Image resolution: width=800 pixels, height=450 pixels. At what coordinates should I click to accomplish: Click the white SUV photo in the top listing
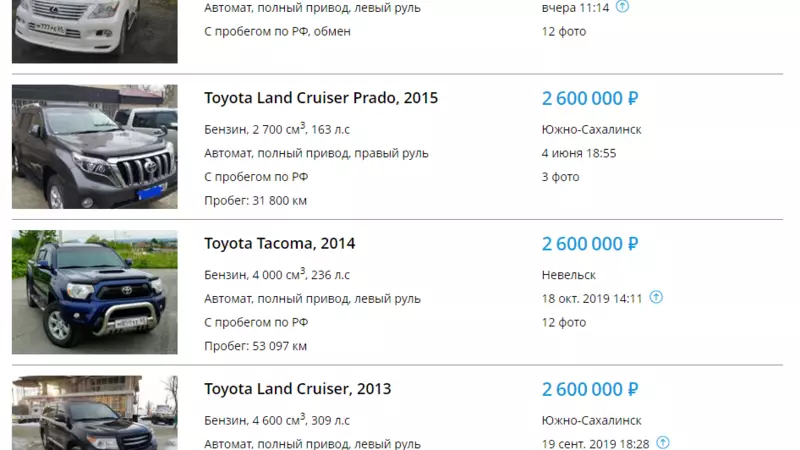coord(95,30)
